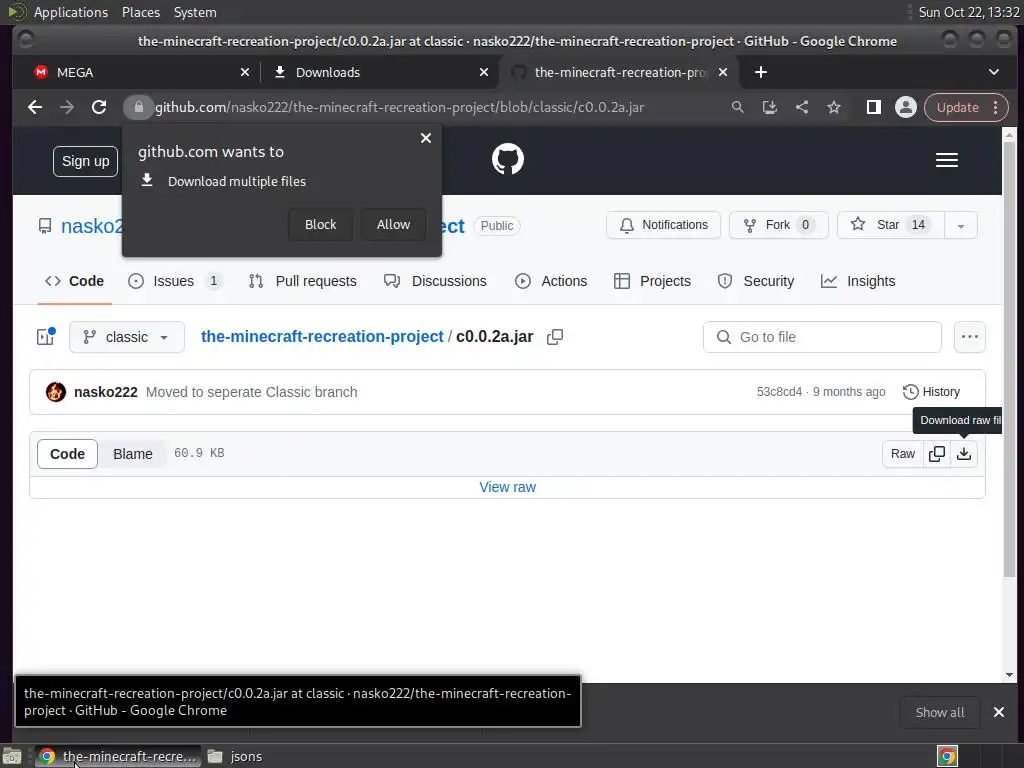Open the Places menu

140,12
